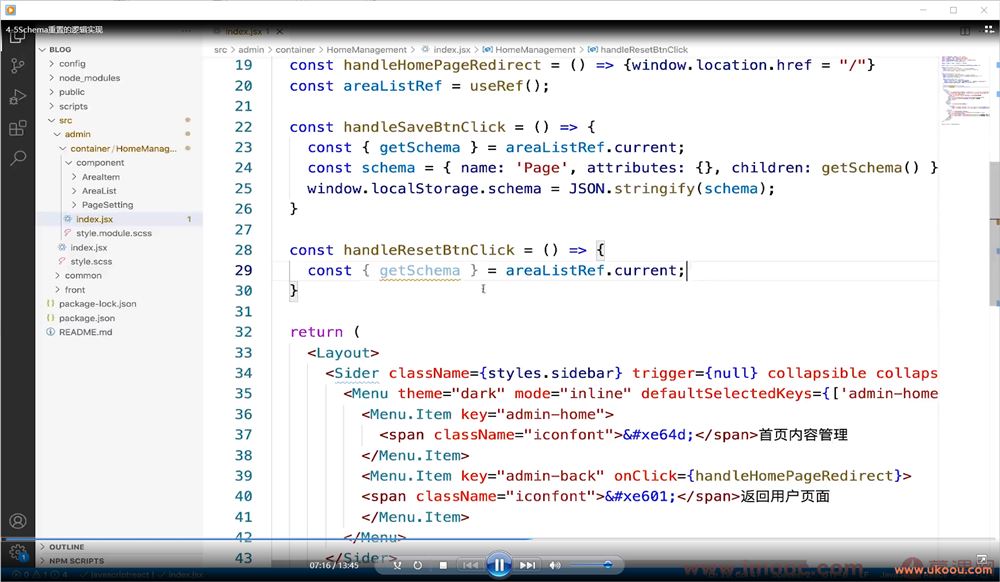This screenshot has width=1000, height=582.
Task: Open the Manage gear icon
Action: (x=17, y=551)
